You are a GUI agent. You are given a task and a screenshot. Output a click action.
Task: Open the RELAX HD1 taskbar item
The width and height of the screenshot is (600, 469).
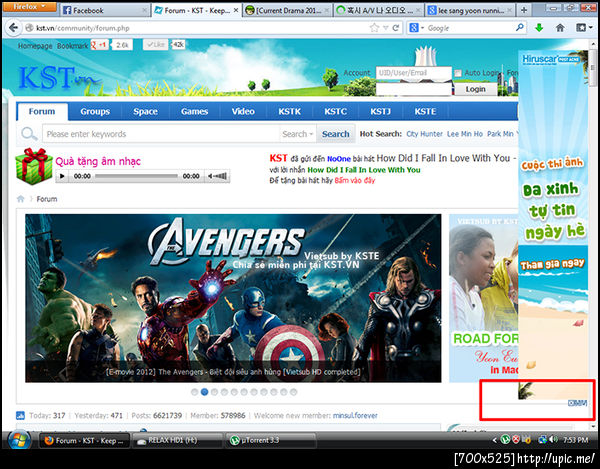177,440
